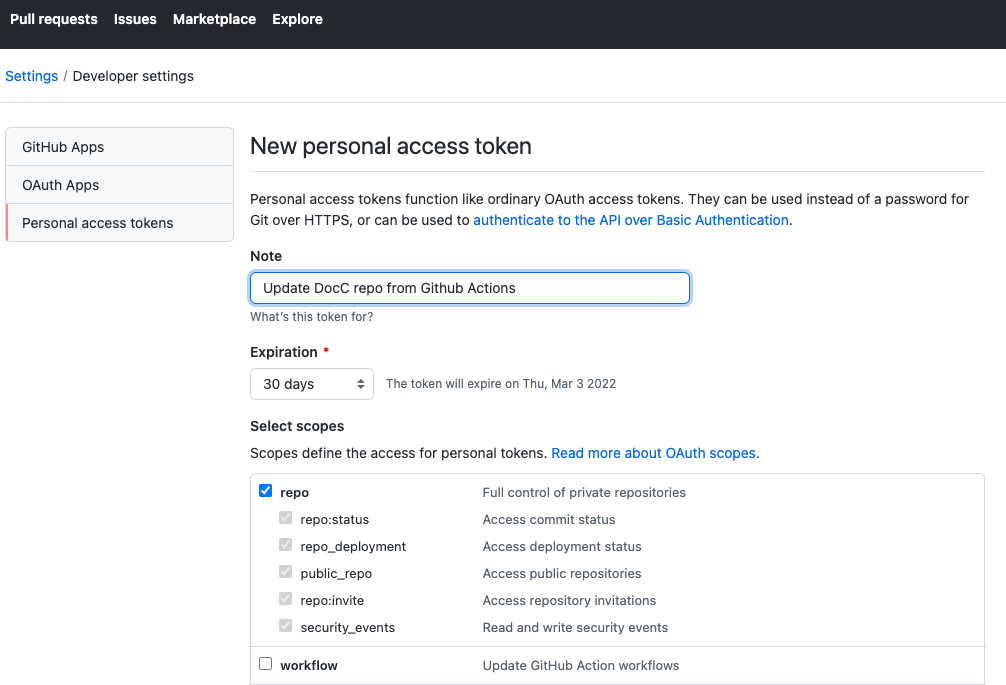This screenshot has width=1006, height=685.
Task: Click the Settings breadcrumb link
Action: point(31,76)
